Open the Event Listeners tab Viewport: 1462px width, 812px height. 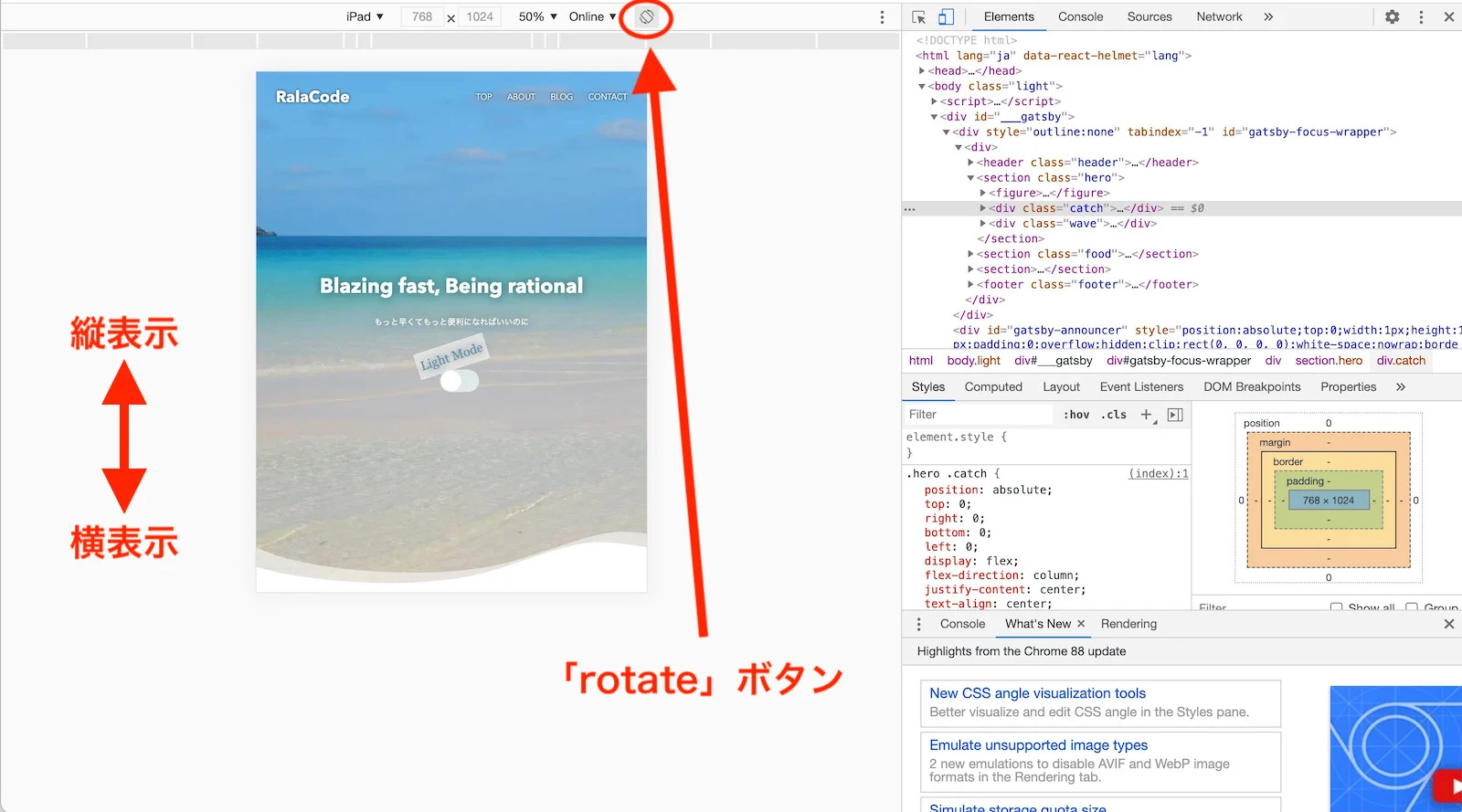pos(1141,387)
